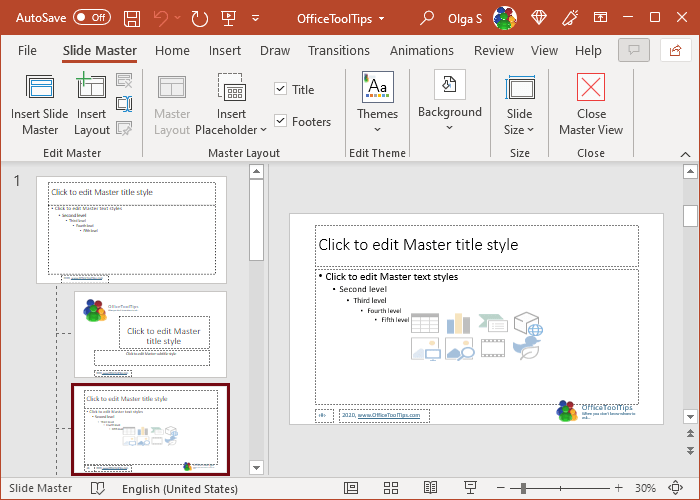Open Customize Quick Access Toolbar dropdown
This screenshot has width=700, height=500.
(255, 18)
